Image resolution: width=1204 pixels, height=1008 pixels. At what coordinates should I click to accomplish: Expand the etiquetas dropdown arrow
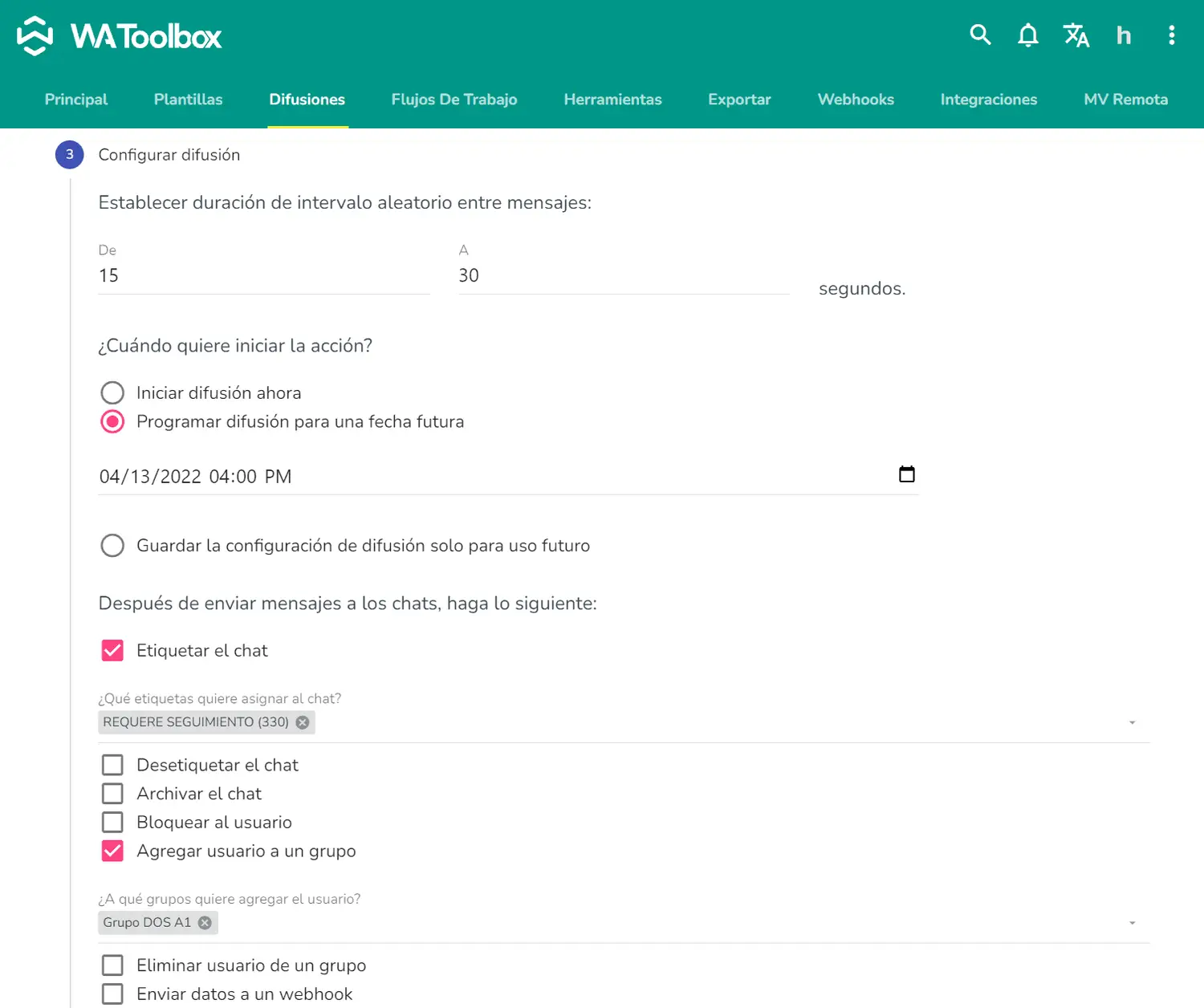click(1132, 722)
